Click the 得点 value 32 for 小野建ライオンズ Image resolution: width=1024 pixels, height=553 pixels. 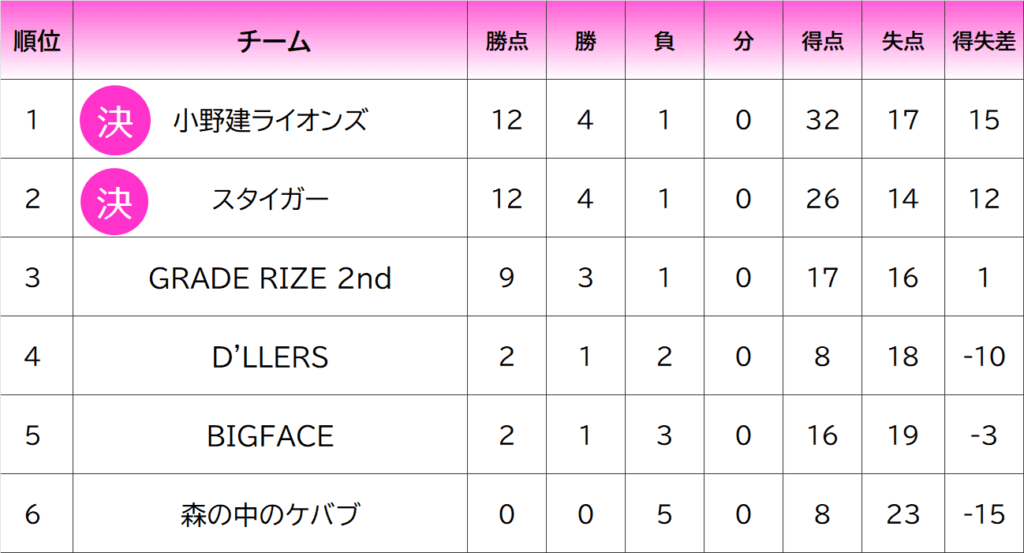point(822,120)
